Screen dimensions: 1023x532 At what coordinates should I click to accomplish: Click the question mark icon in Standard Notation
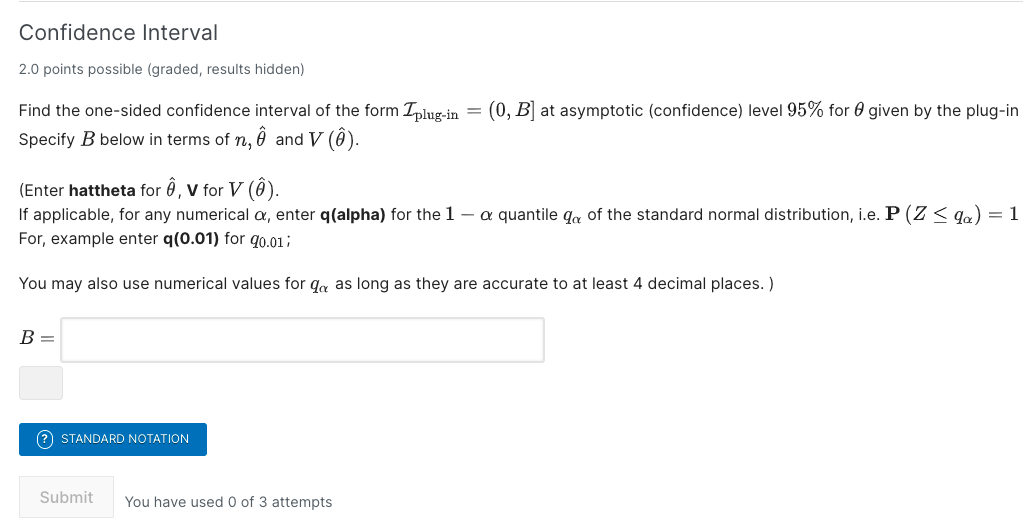pos(44,439)
